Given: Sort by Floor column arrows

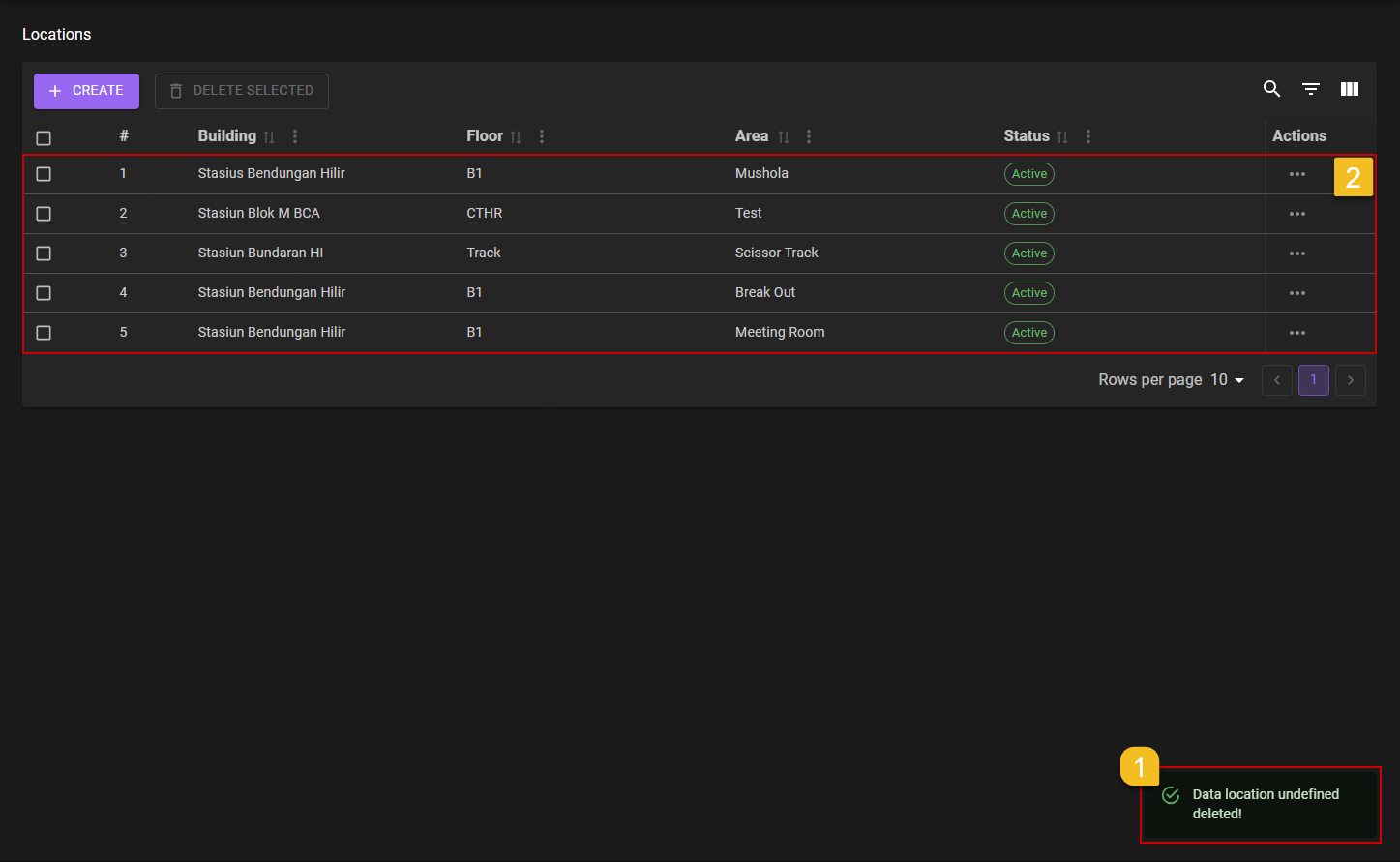Looking at the screenshot, I should 516,137.
